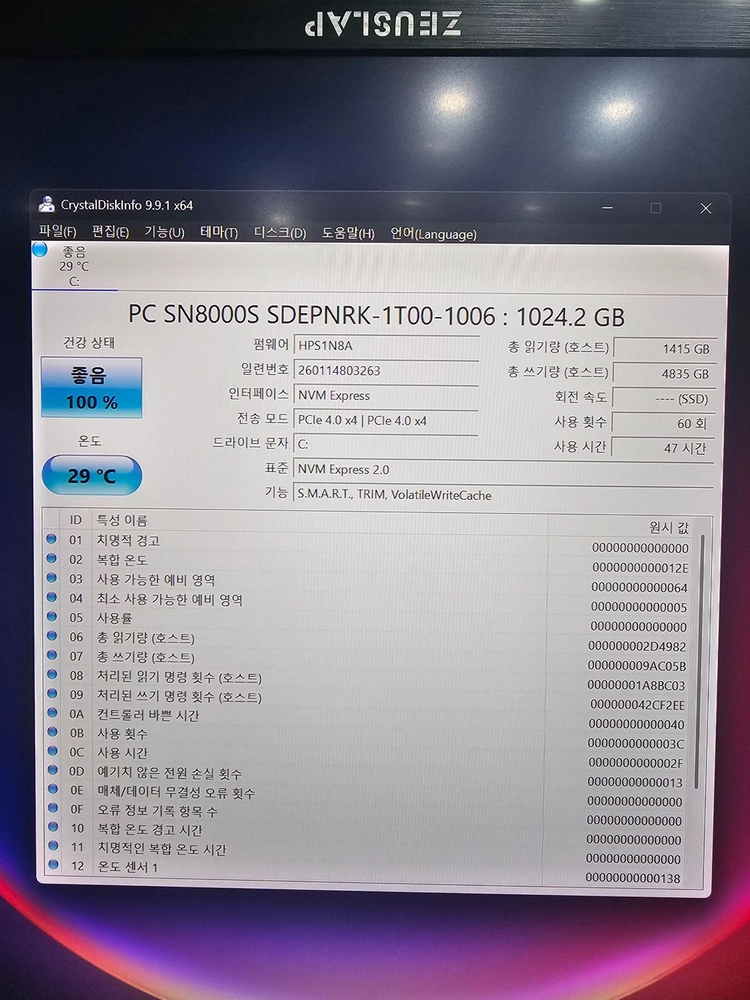The image size is (750, 1000).
Task: Click the status dot for 03 사용 가능한 예비 영역
Action: [x=51, y=578]
